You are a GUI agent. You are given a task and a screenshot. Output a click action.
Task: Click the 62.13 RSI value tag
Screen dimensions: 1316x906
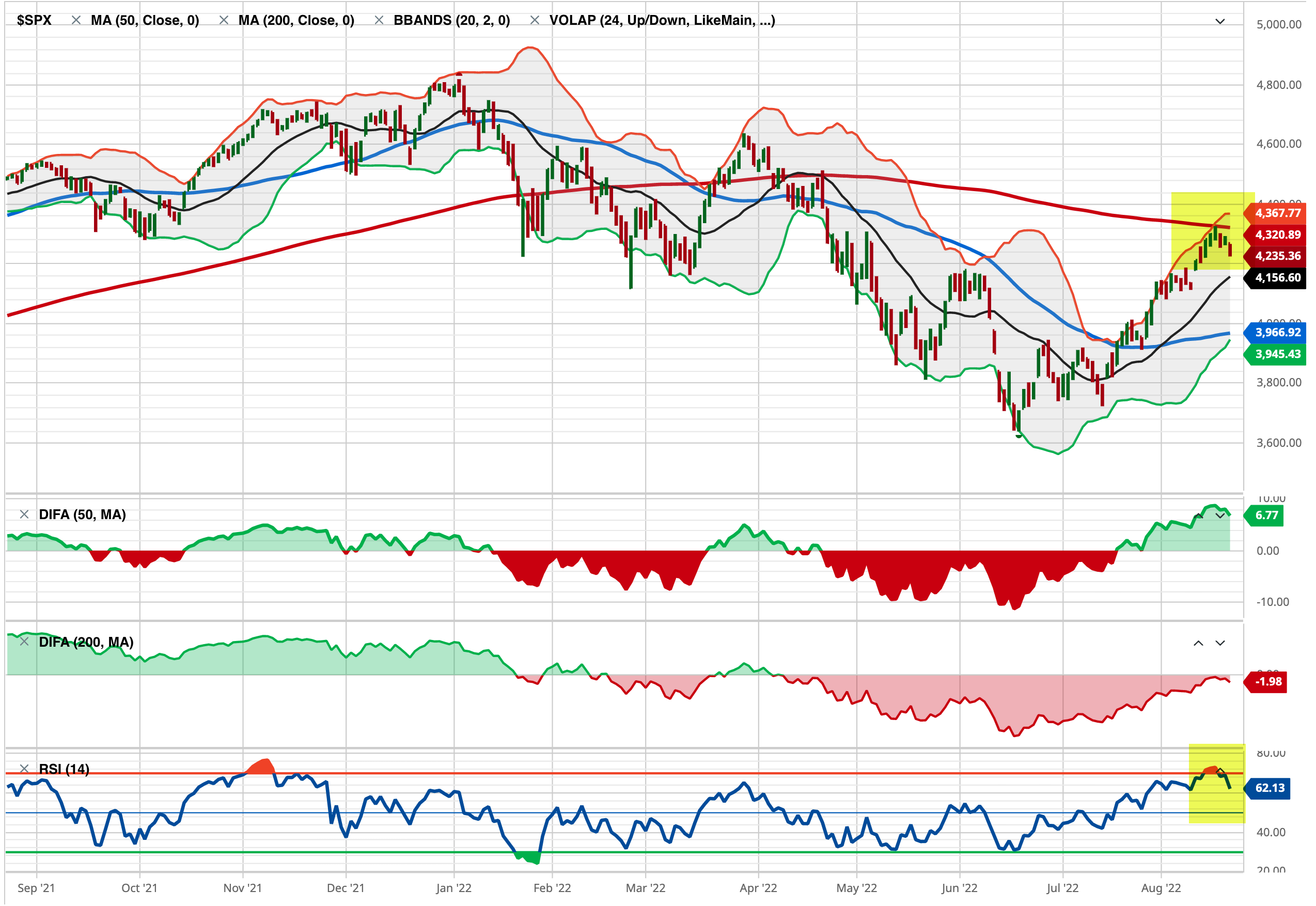1269,788
